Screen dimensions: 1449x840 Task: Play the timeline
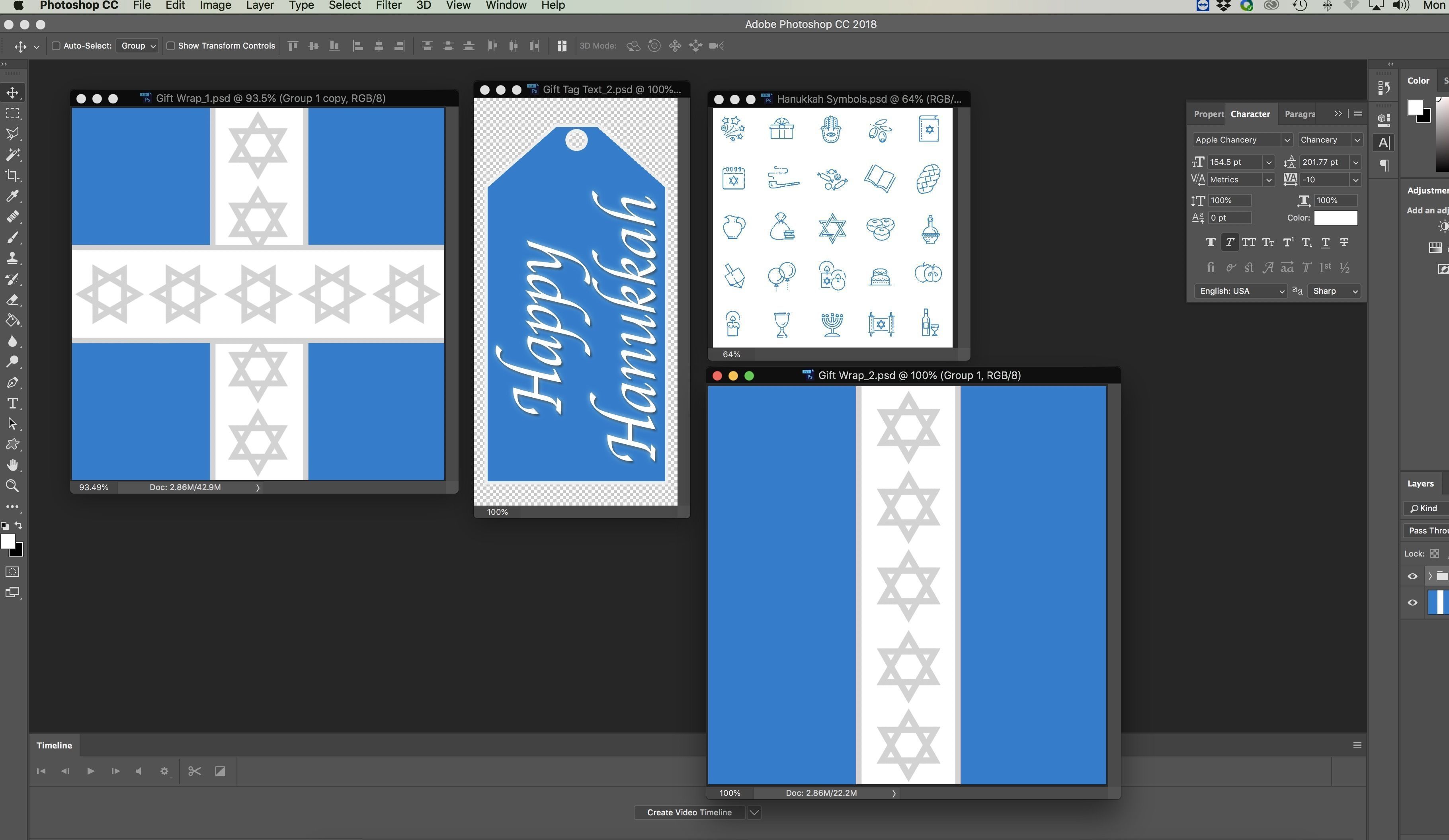[90, 771]
